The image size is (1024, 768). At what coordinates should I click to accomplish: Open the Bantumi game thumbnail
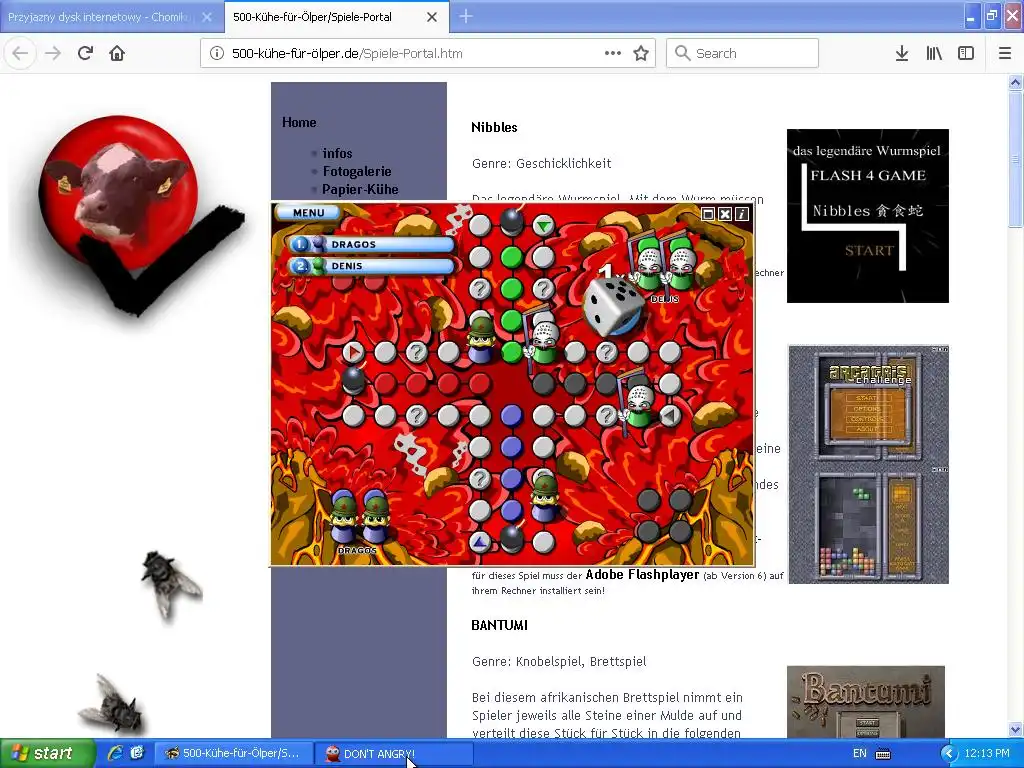coord(866,702)
